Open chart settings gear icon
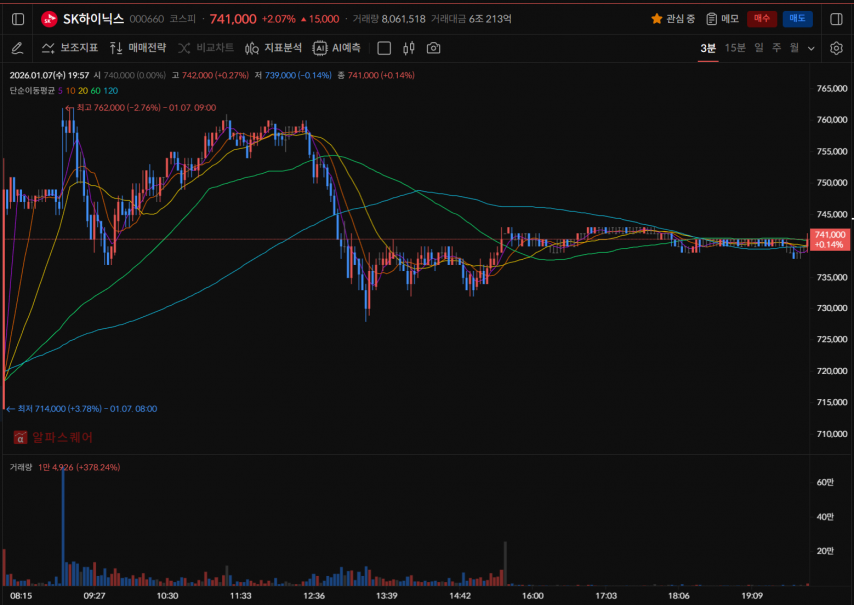The image size is (854, 605). pos(836,48)
